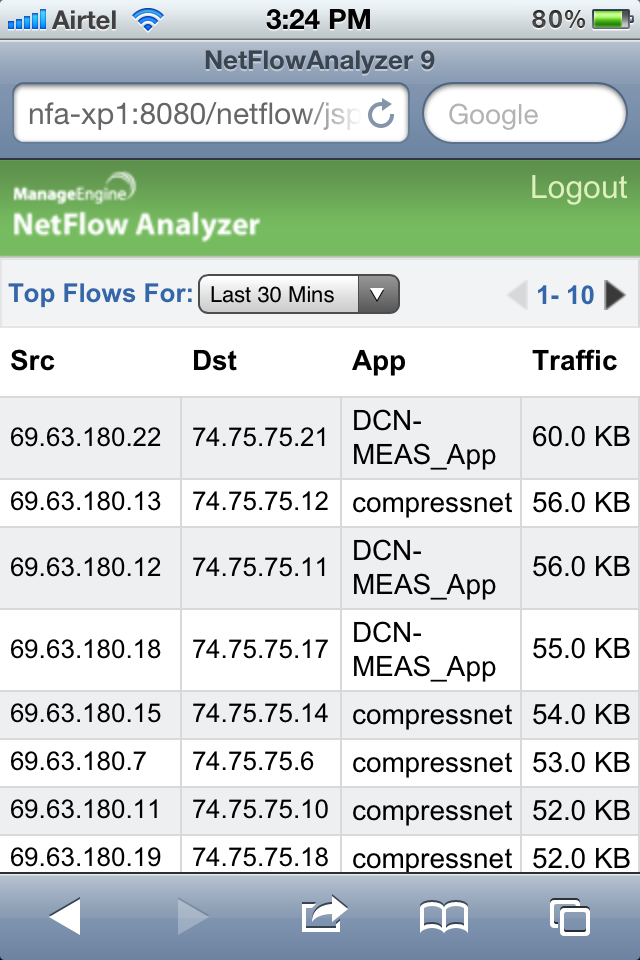Select destination 74.75.75.12 cell
The width and height of the screenshot is (640, 960).
point(260,502)
